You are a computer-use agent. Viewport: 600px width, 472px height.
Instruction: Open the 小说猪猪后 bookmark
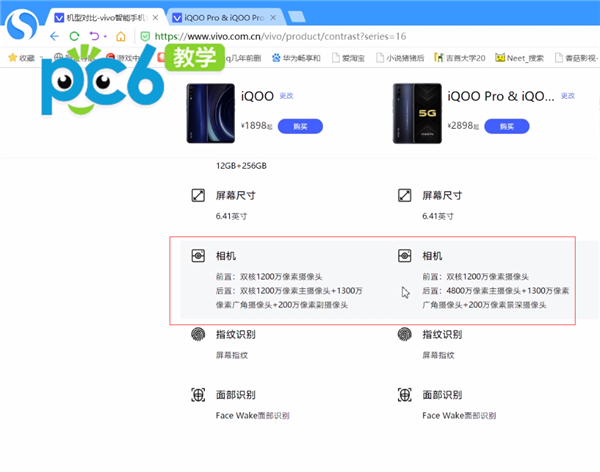coord(400,58)
